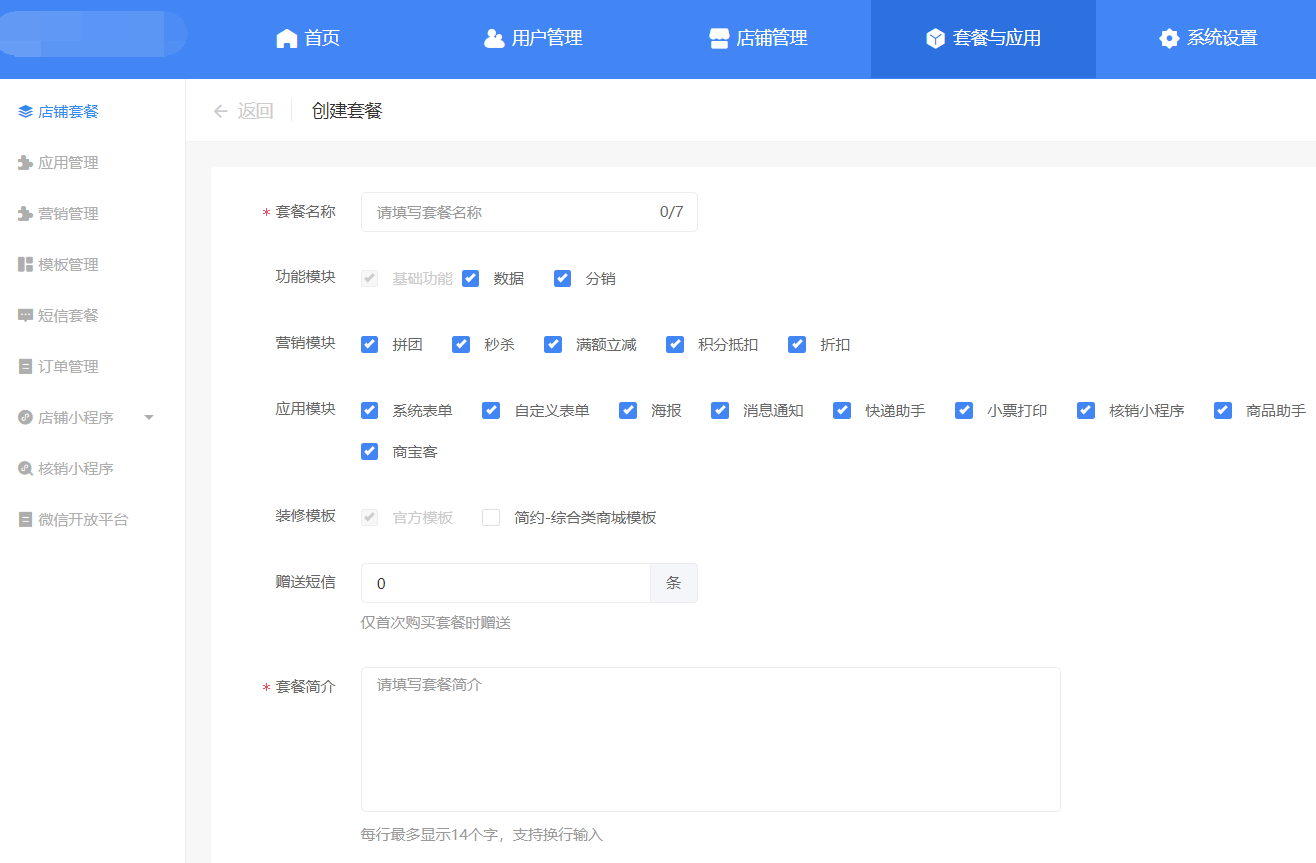Click the puzzle icon next to 应用管理
The image size is (1316, 863).
pos(26,163)
